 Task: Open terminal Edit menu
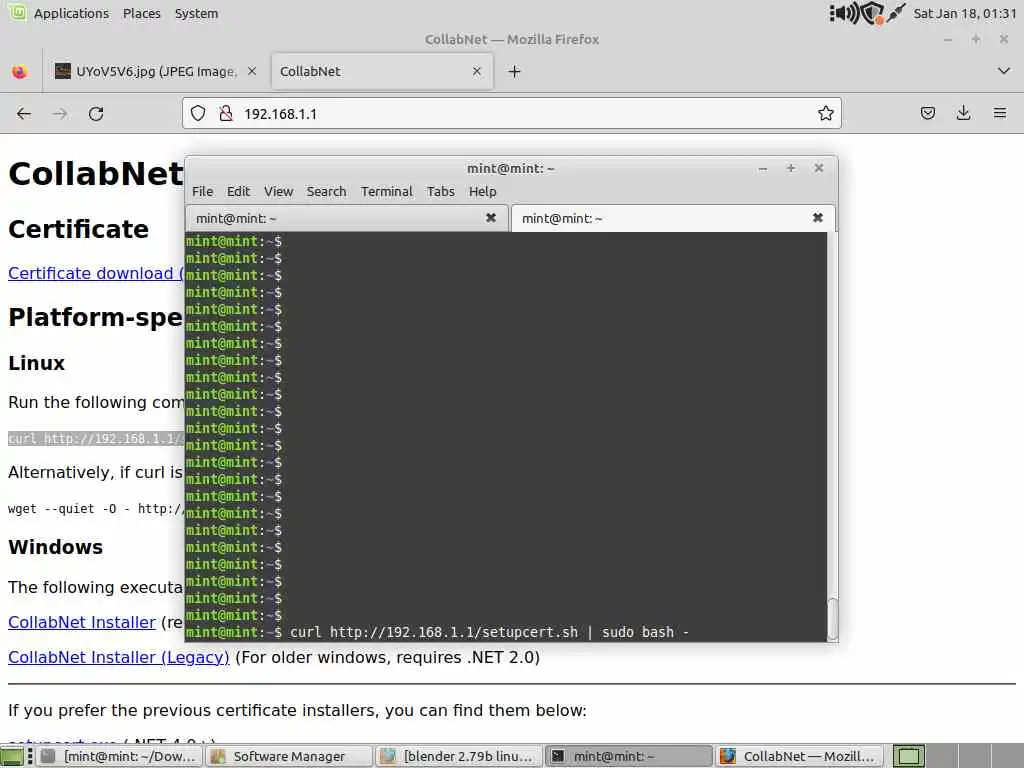point(238,191)
